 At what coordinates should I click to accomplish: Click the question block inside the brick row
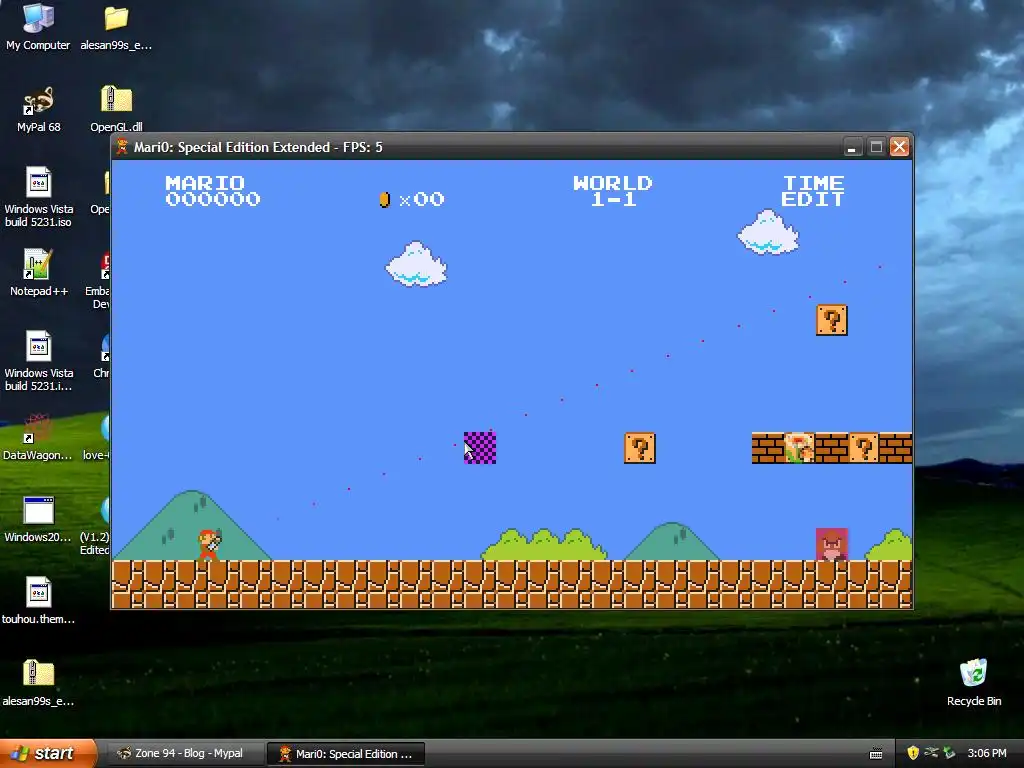tap(864, 448)
